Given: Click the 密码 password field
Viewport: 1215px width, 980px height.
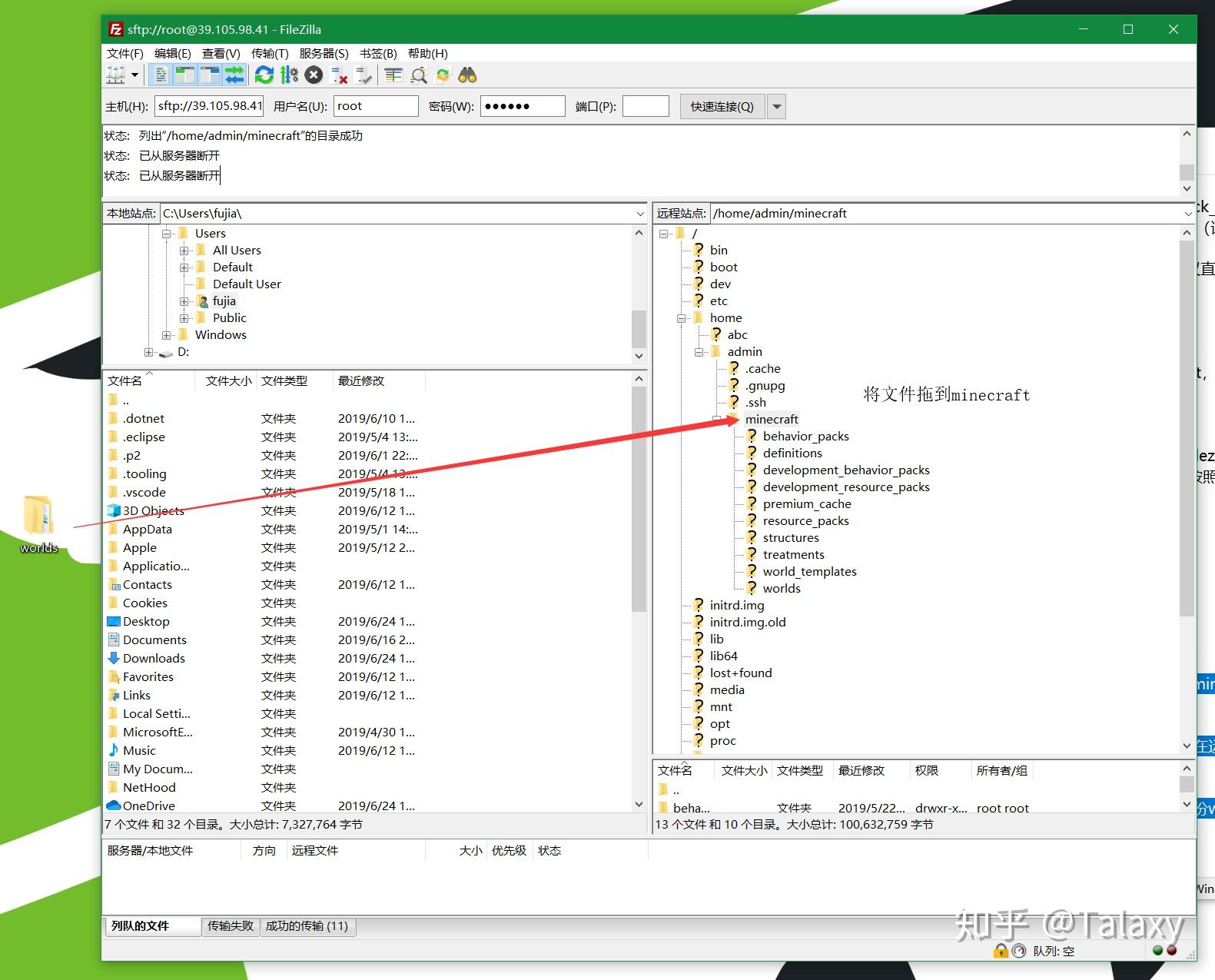Looking at the screenshot, I should click(x=523, y=106).
